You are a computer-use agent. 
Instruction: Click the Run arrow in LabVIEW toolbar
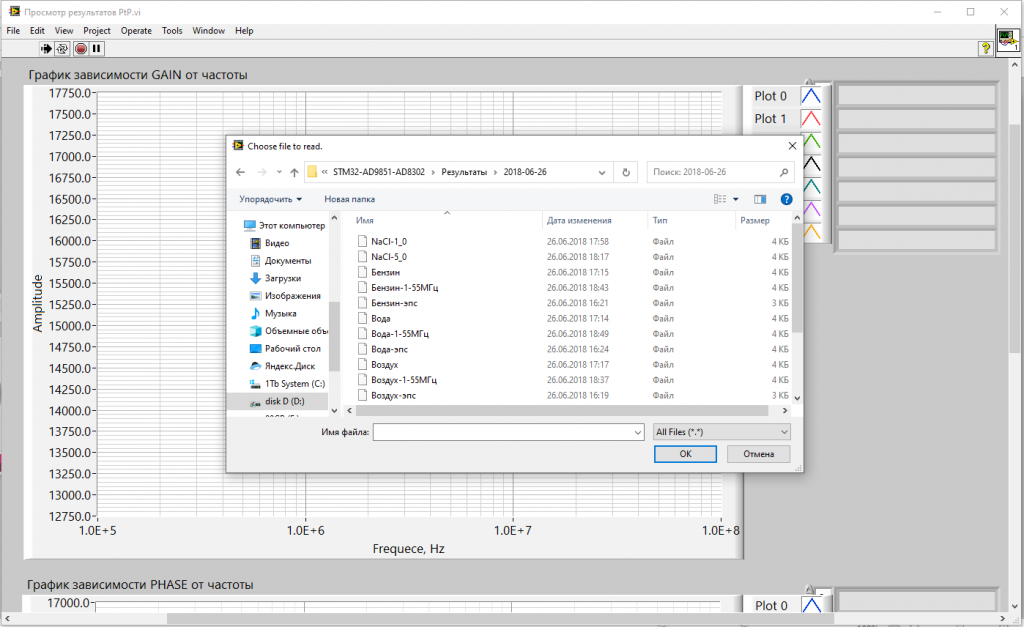pyautogui.click(x=46, y=48)
